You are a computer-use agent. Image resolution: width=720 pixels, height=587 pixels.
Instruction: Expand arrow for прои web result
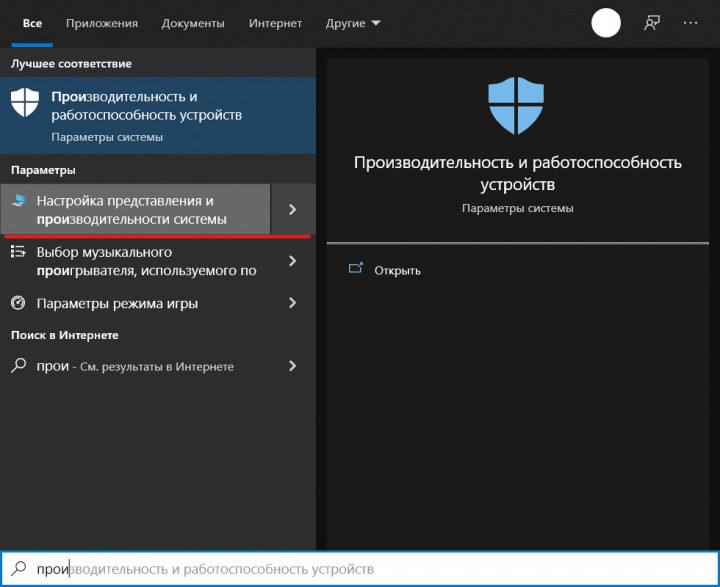click(292, 366)
